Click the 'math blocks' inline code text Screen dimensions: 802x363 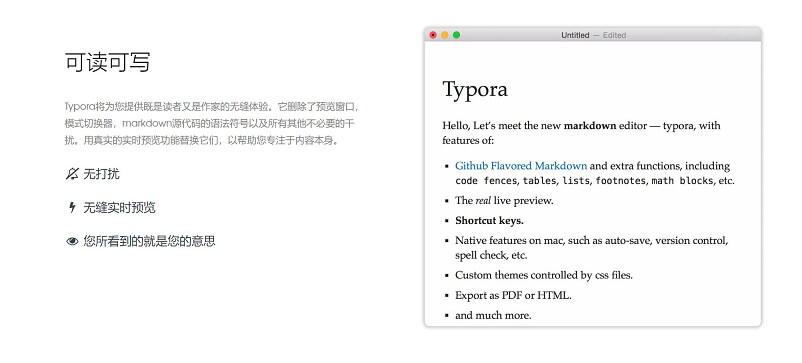click(x=682, y=181)
